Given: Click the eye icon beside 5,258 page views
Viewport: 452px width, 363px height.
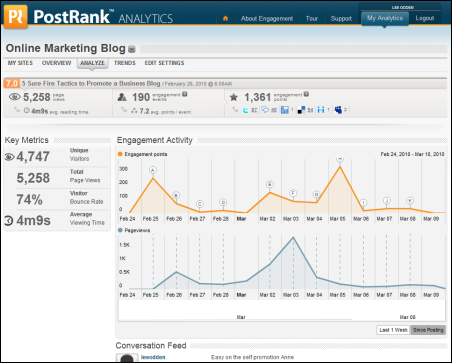Looking at the screenshot, I should click(14, 97).
